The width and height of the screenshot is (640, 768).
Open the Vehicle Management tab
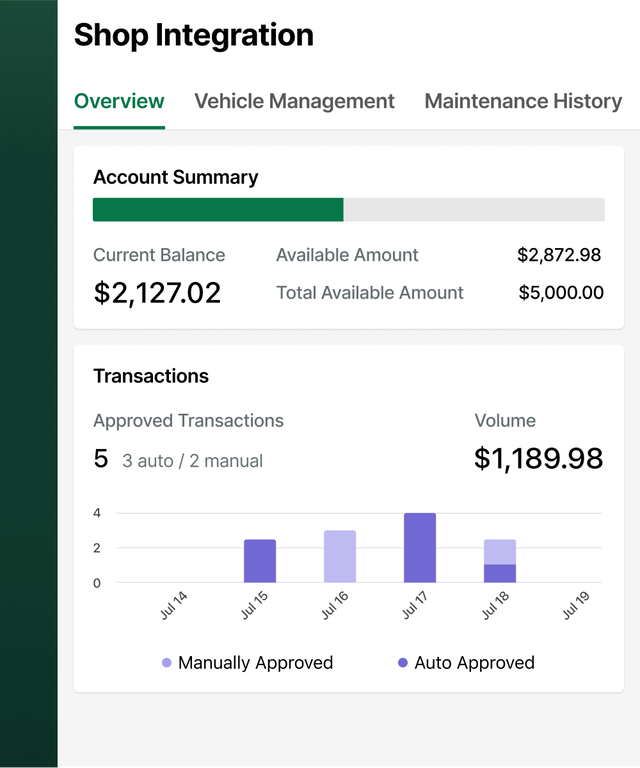pos(294,101)
